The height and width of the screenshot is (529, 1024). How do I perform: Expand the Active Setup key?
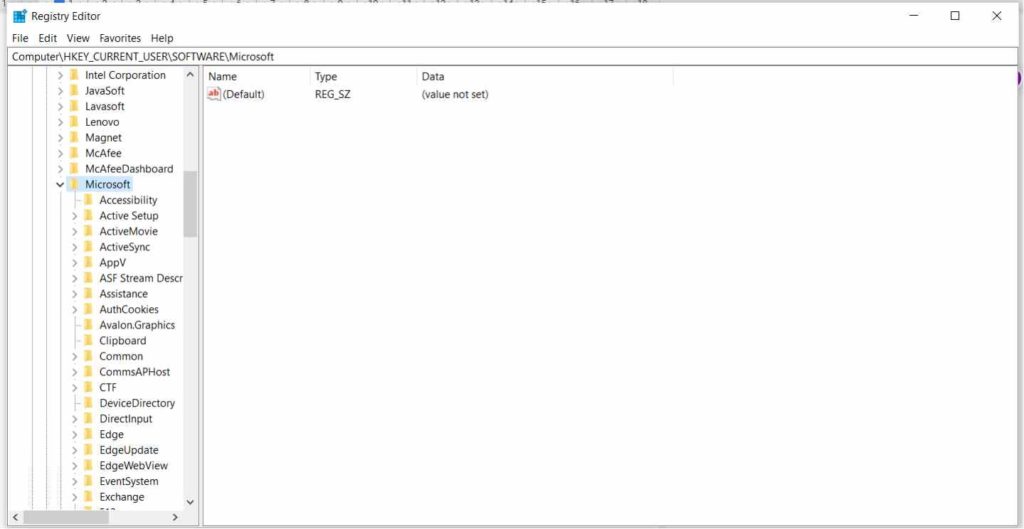(x=74, y=216)
